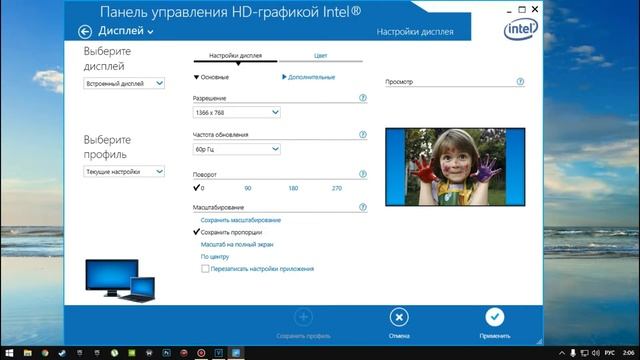This screenshot has height=360, width=640.
Task: Collapse the Основные section
Action: (211, 77)
